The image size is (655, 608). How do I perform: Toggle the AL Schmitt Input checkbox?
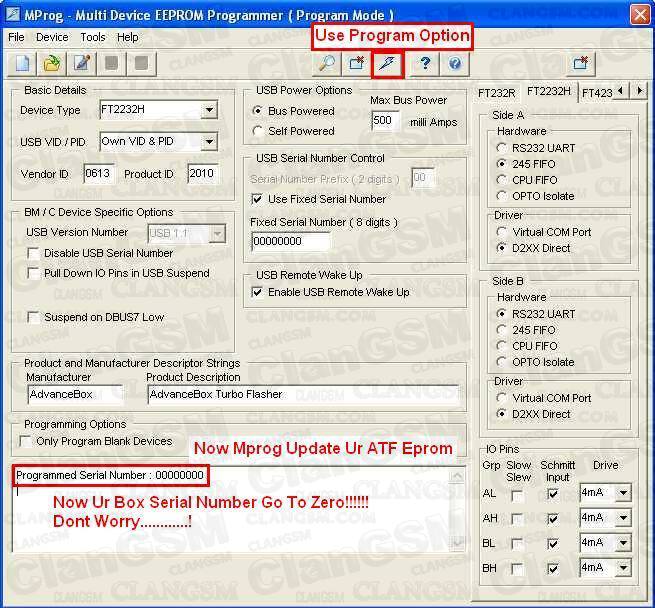[552, 495]
